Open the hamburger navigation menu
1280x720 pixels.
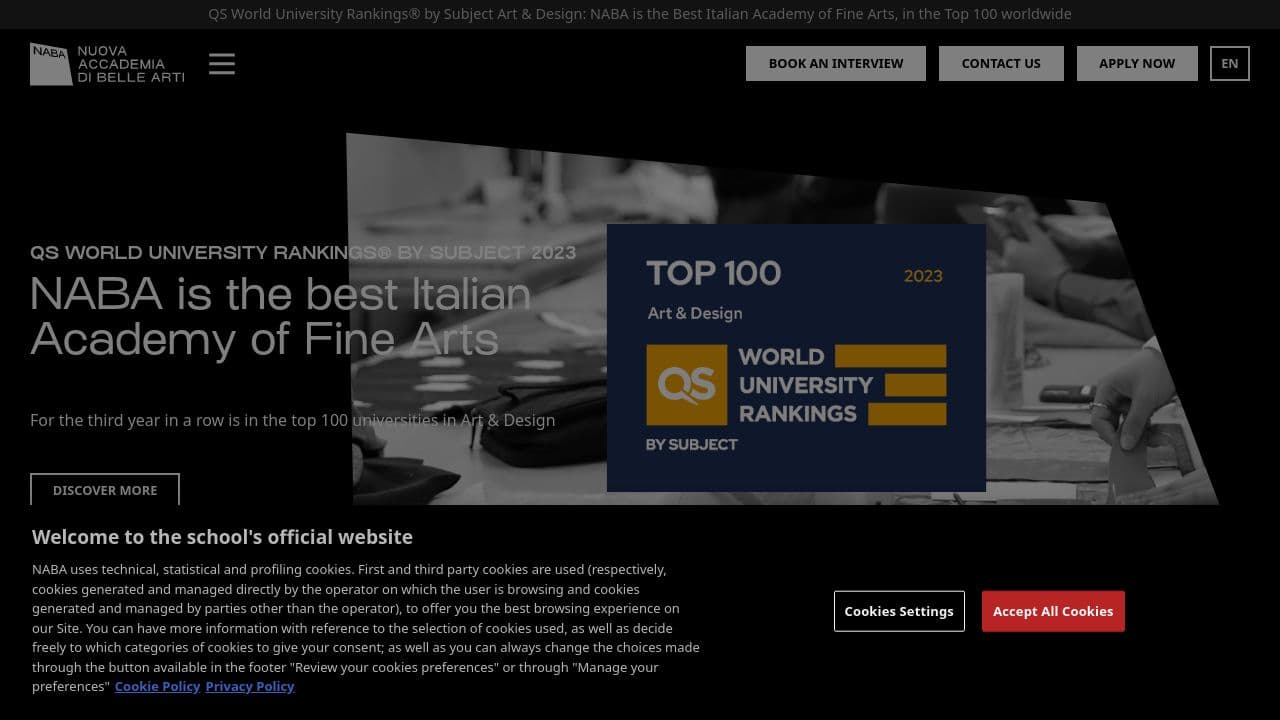tap(221, 63)
